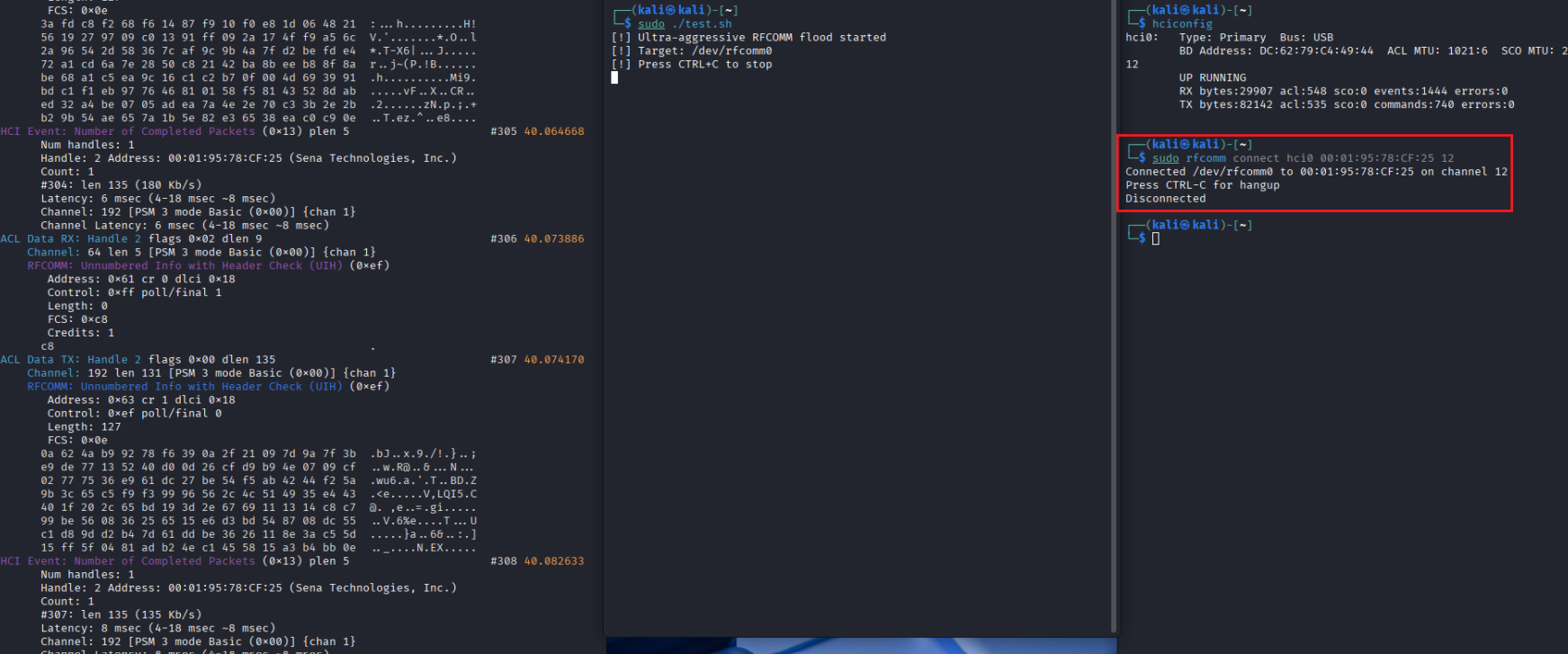
Task: Click the UP RUNNING status text
Action: click(1212, 78)
